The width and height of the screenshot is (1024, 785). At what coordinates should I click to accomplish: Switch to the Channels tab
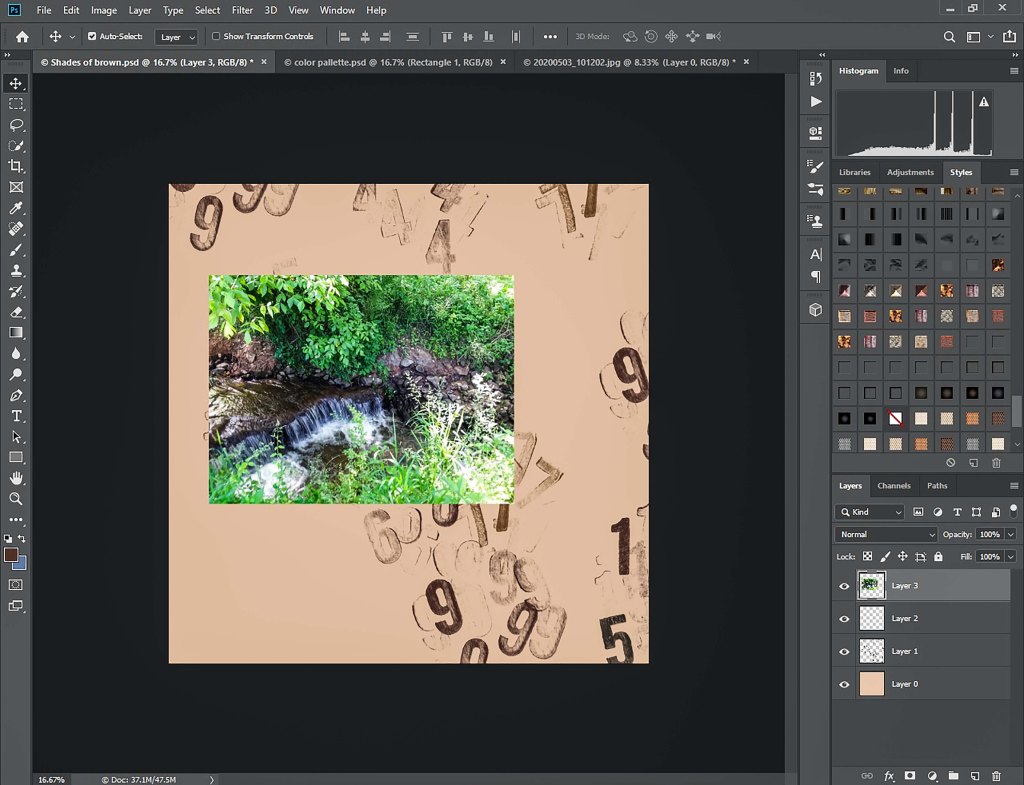click(894, 486)
